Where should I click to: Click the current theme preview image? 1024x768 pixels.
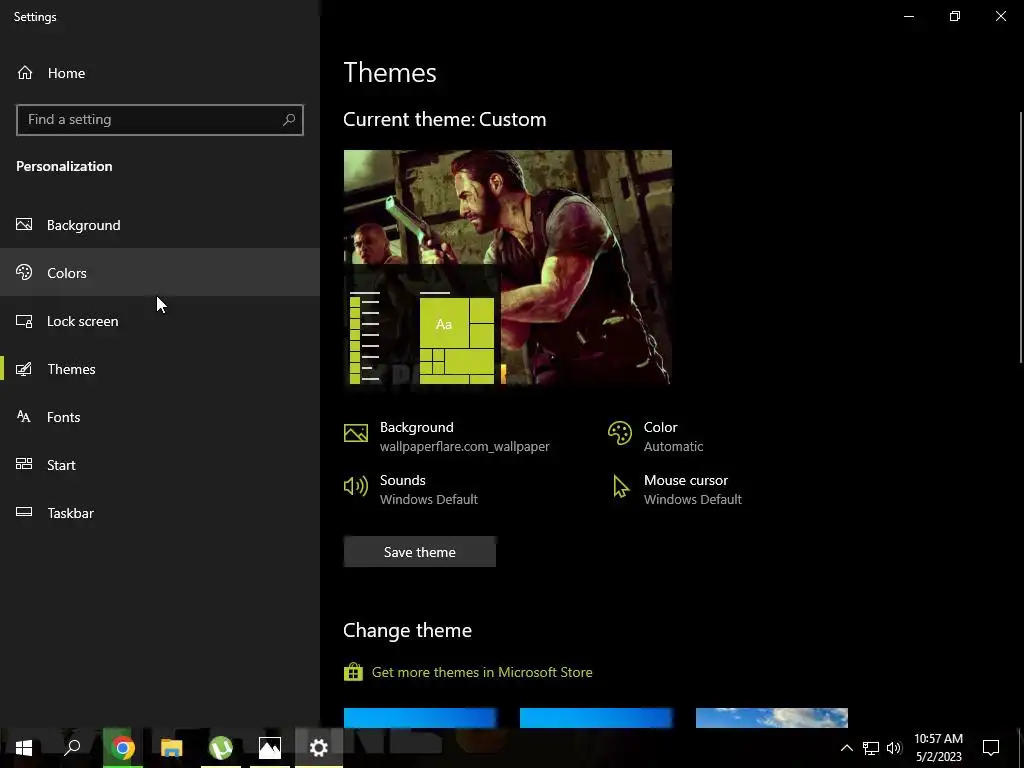(x=507, y=267)
